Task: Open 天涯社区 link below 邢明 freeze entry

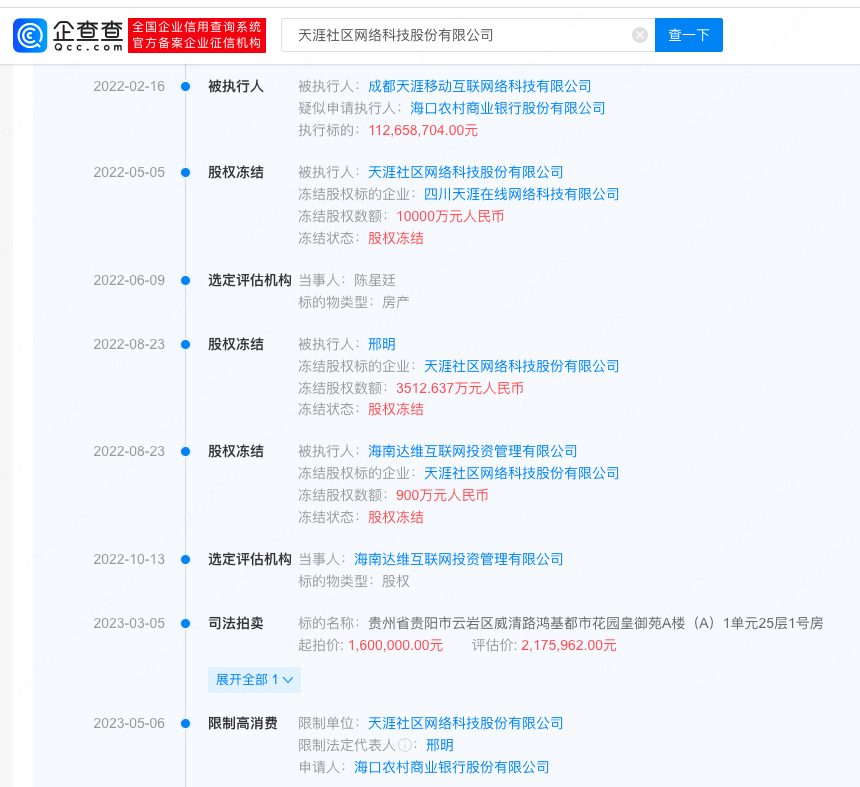Action: coord(522,366)
